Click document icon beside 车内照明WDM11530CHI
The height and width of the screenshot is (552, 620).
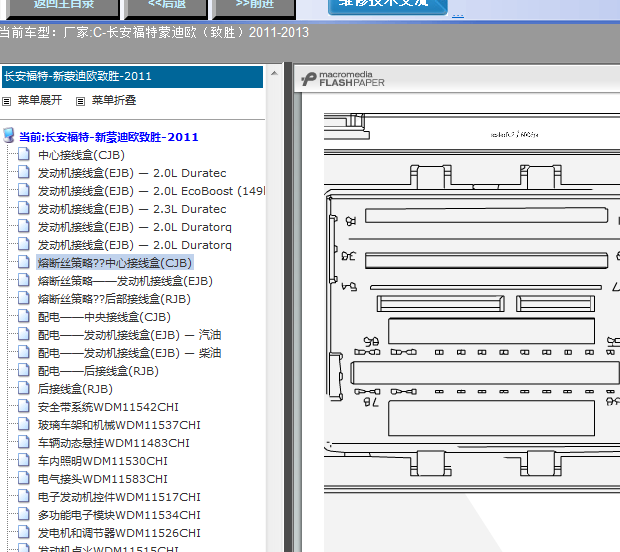click(x=24, y=460)
